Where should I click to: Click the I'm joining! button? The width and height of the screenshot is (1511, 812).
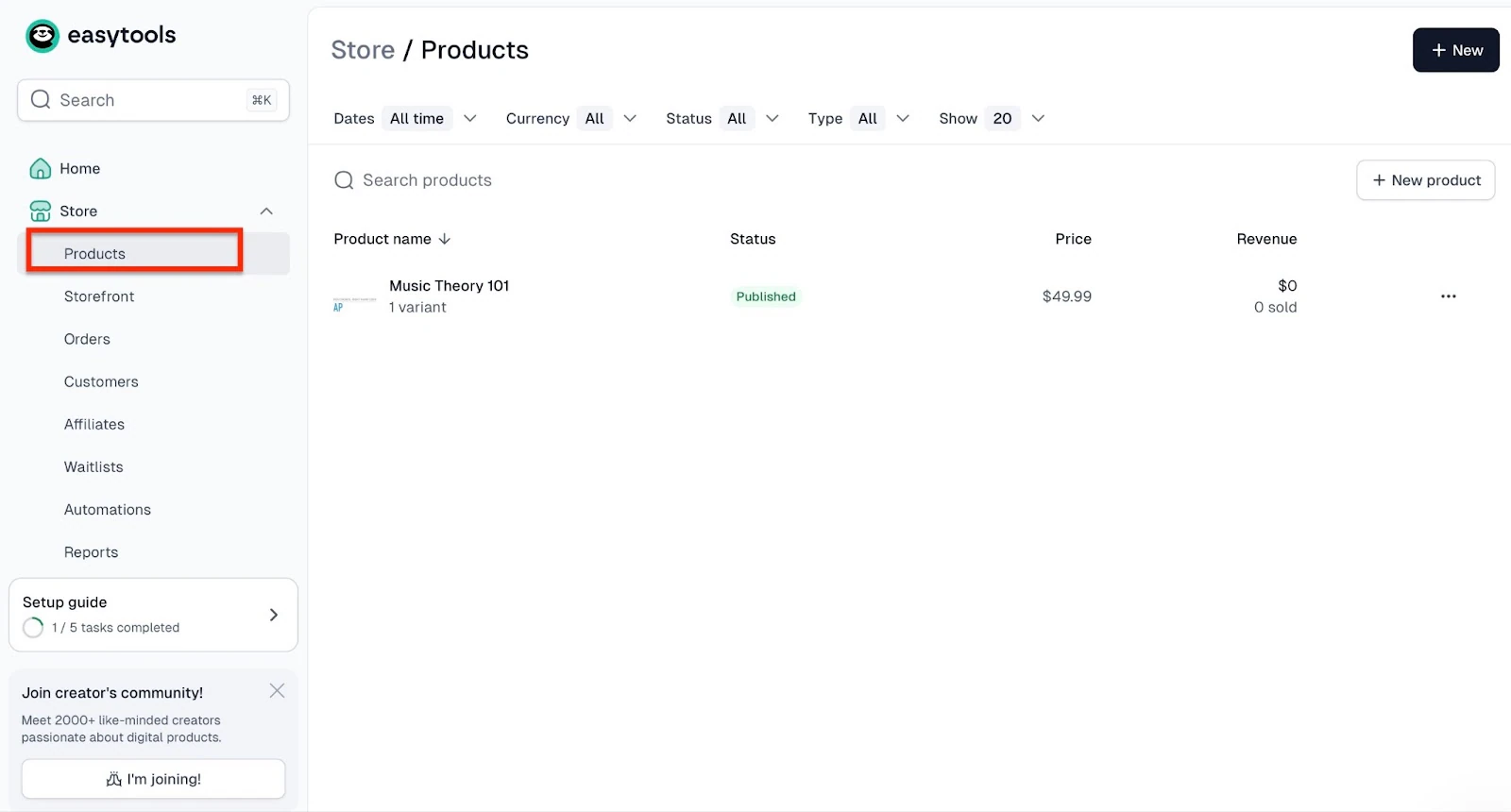[153, 779]
